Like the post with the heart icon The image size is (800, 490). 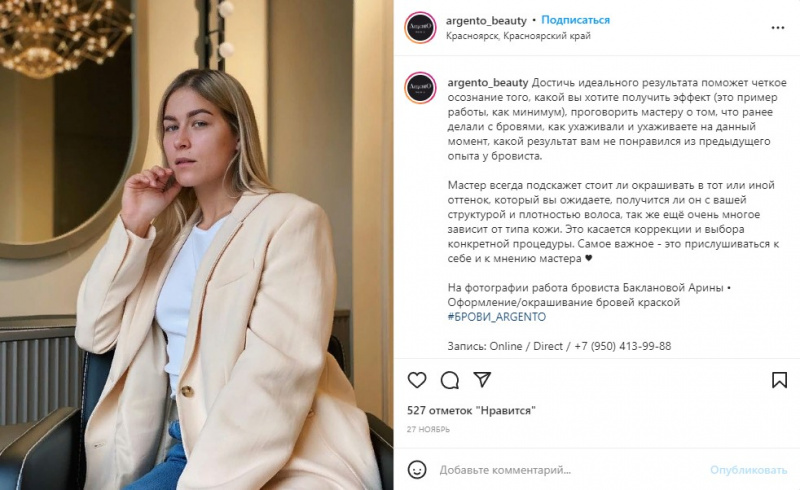(x=417, y=380)
